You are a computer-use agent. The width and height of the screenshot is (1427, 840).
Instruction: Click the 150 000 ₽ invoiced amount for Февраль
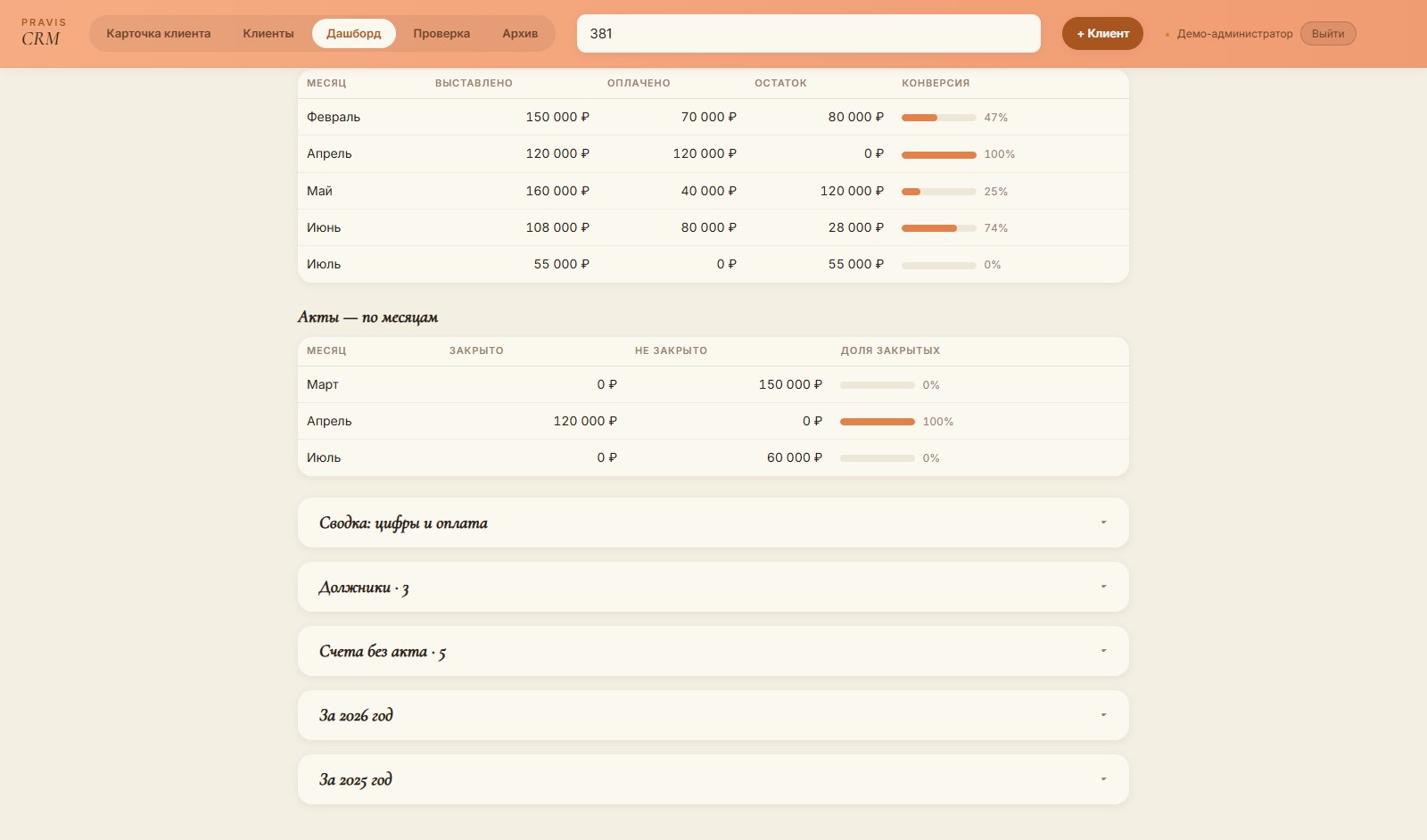pyautogui.click(x=557, y=117)
